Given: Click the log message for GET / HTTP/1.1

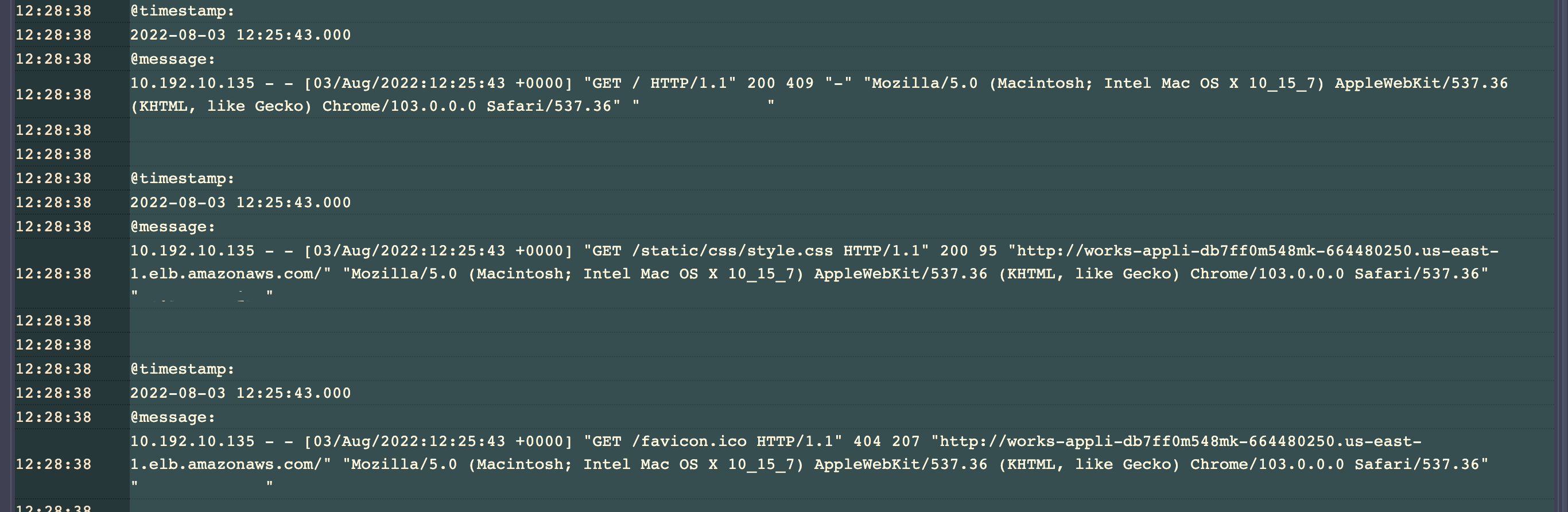Looking at the screenshot, I should coord(818,94).
